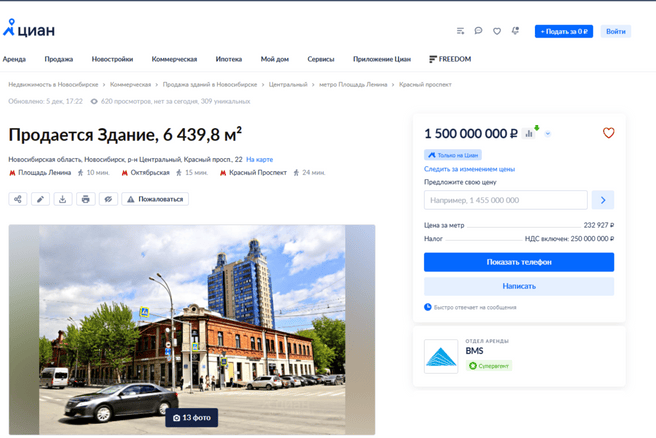656x438 pixels.
Task: Open price history chart icon
Action: pos(529,133)
